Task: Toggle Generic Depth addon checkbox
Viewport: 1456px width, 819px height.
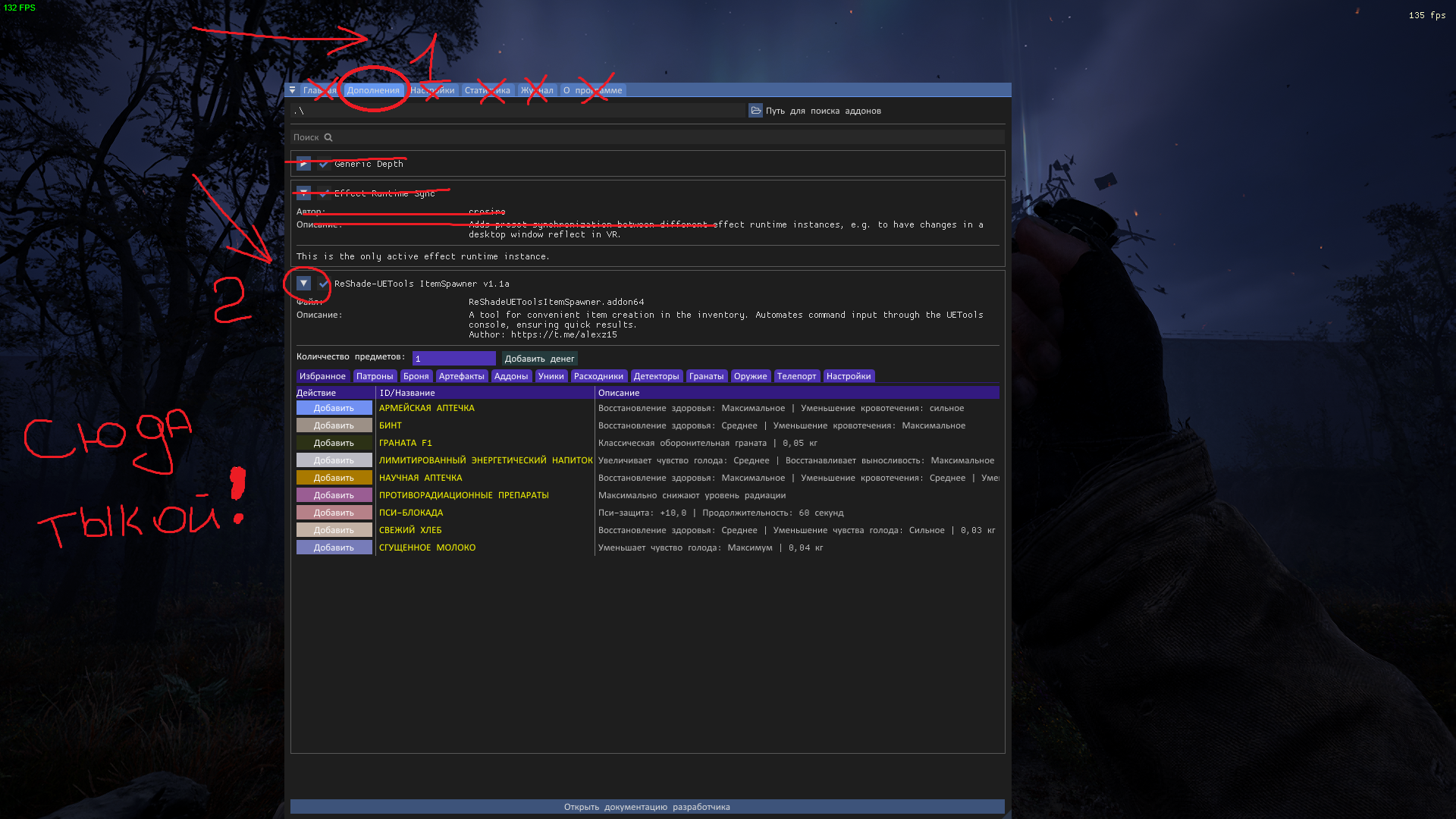Action: click(x=324, y=164)
